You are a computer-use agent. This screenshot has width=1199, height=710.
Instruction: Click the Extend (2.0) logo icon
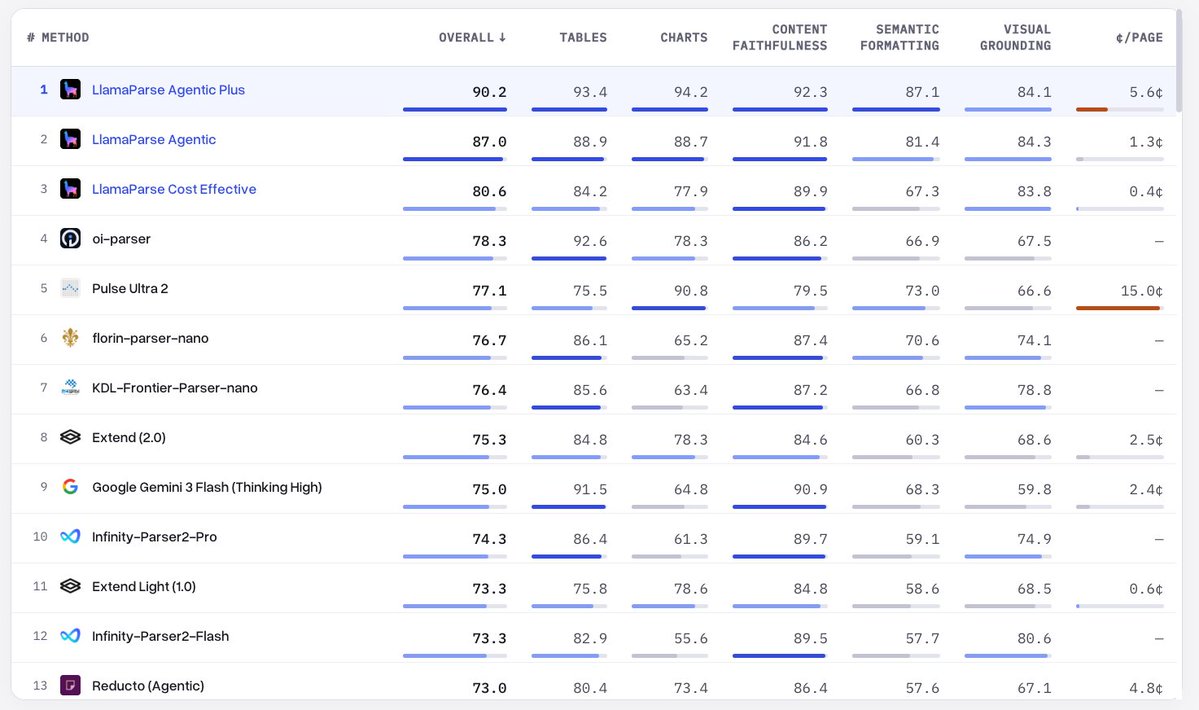point(70,437)
